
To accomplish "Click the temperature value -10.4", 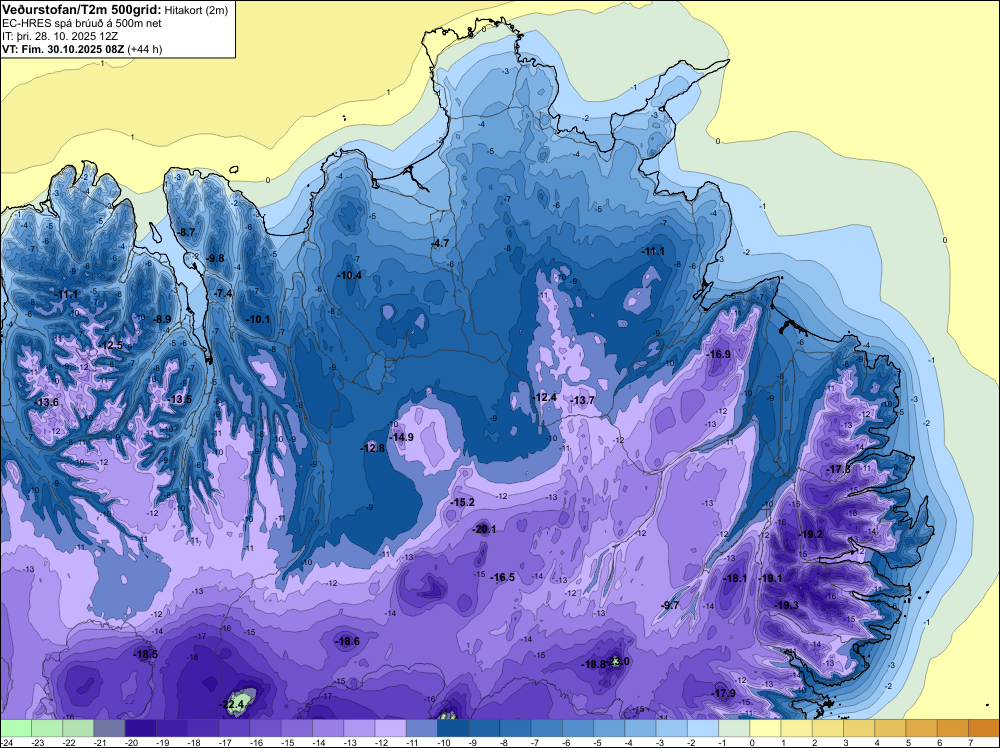I will tap(349, 275).
